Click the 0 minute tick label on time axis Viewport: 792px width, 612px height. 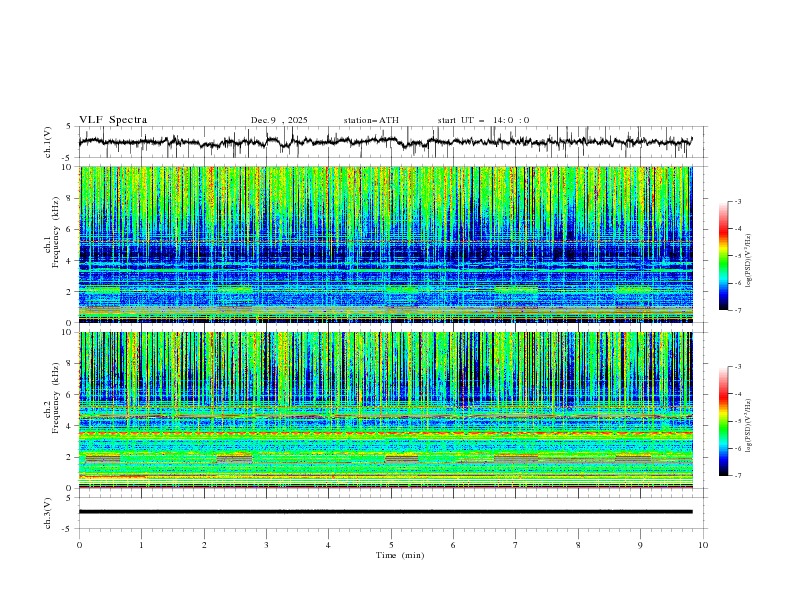pos(79,545)
